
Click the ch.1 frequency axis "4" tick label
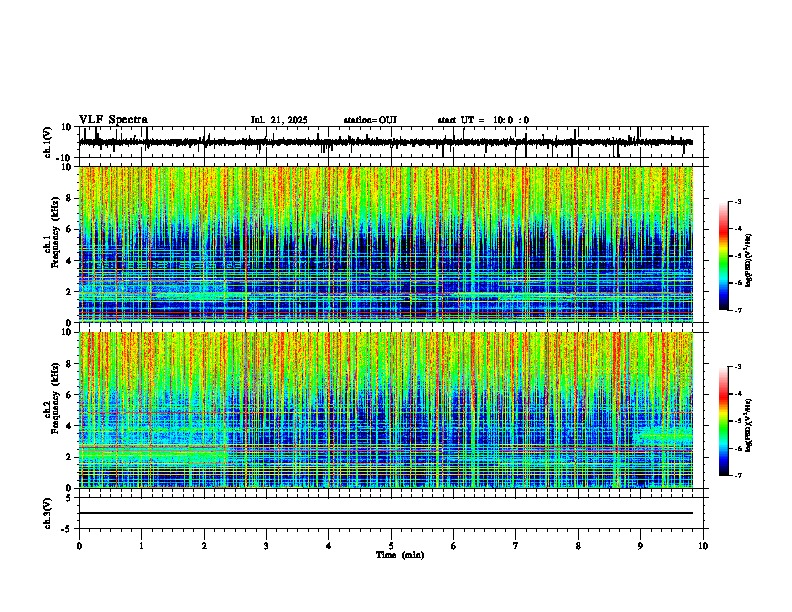click(x=69, y=261)
